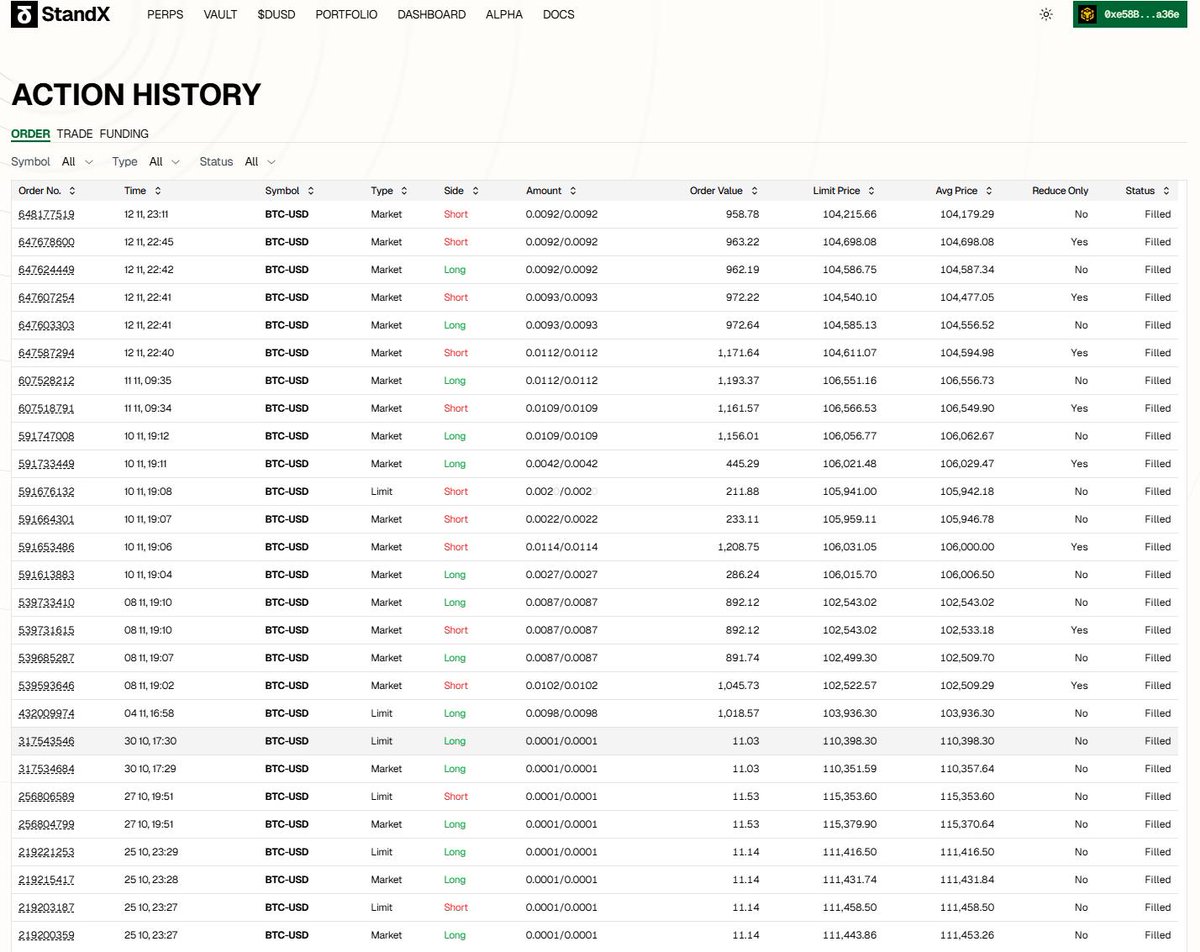Open order number 647587294
1200x952 pixels.
[x=47, y=353]
